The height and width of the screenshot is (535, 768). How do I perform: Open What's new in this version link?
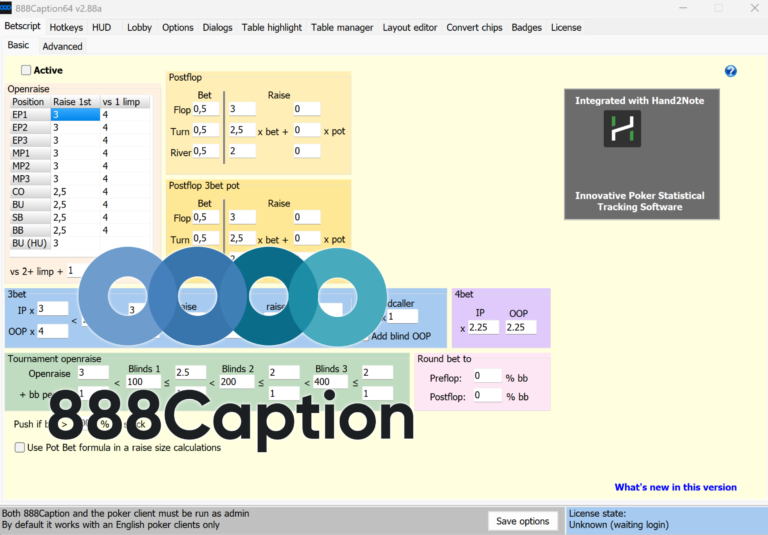[x=675, y=487]
